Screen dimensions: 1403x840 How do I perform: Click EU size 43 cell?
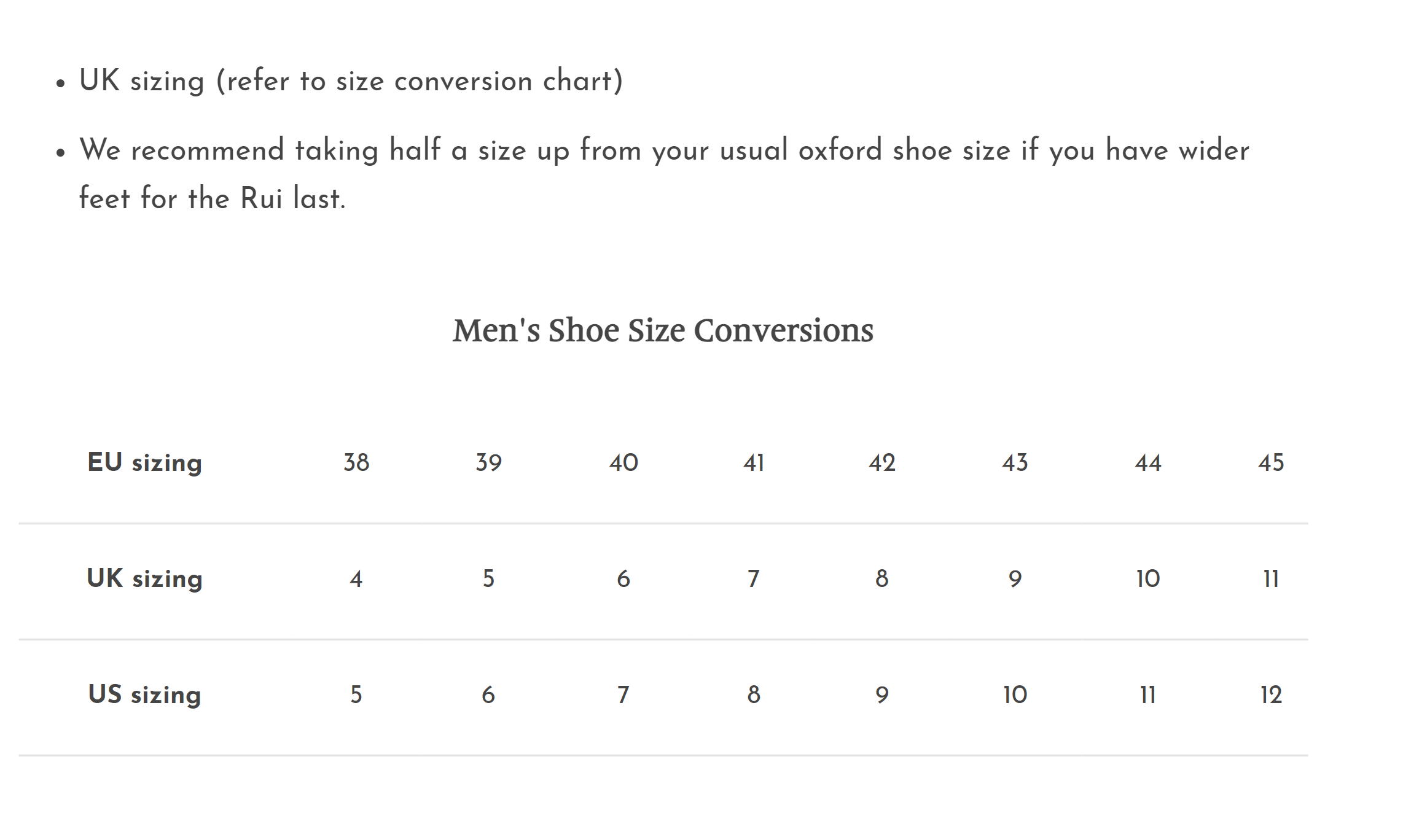click(1015, 462)
